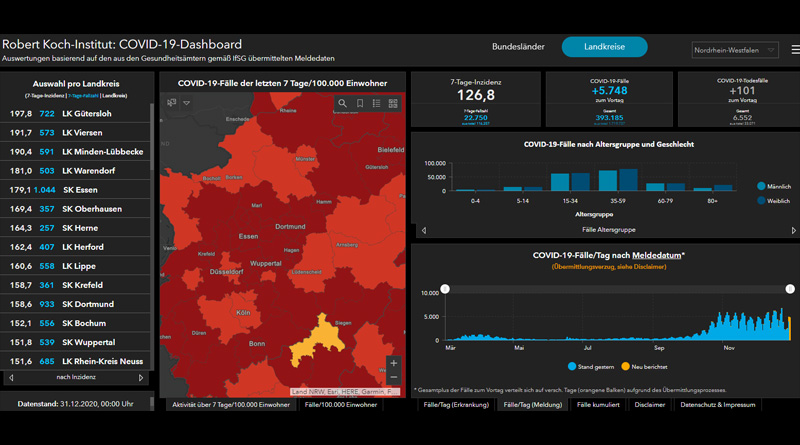
Task: Toggle Neu berichtet legend series
Action: pyautogui.click(x=644, y=366)
